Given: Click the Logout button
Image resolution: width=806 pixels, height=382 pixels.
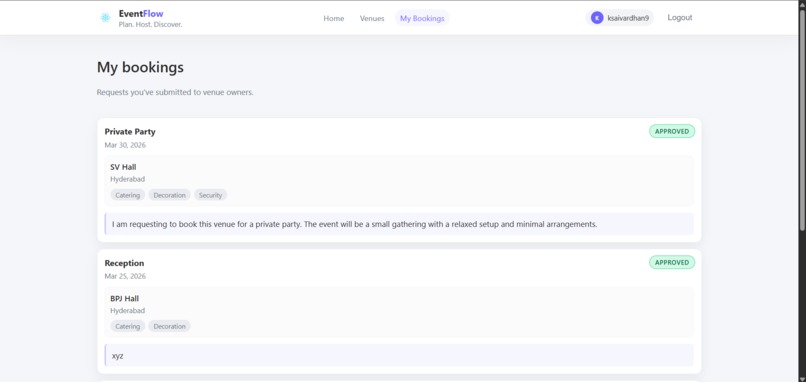Looking at the screenshot, I should pos(680,17).
